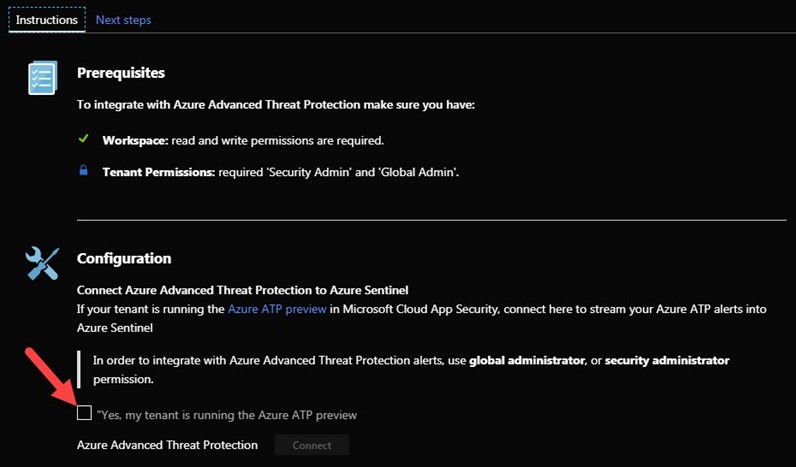Click the Configuration wrench and screwdriver icon
This screenshot has height=467, width=796.
tap(42, 264)
